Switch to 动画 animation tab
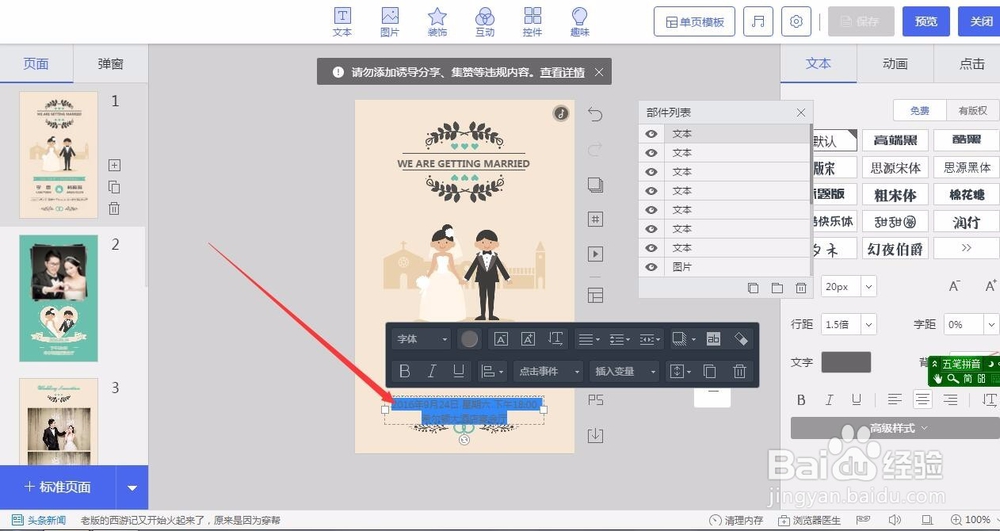The height and width of the screenshot is (531, 1000). click(x=895, y=64)
